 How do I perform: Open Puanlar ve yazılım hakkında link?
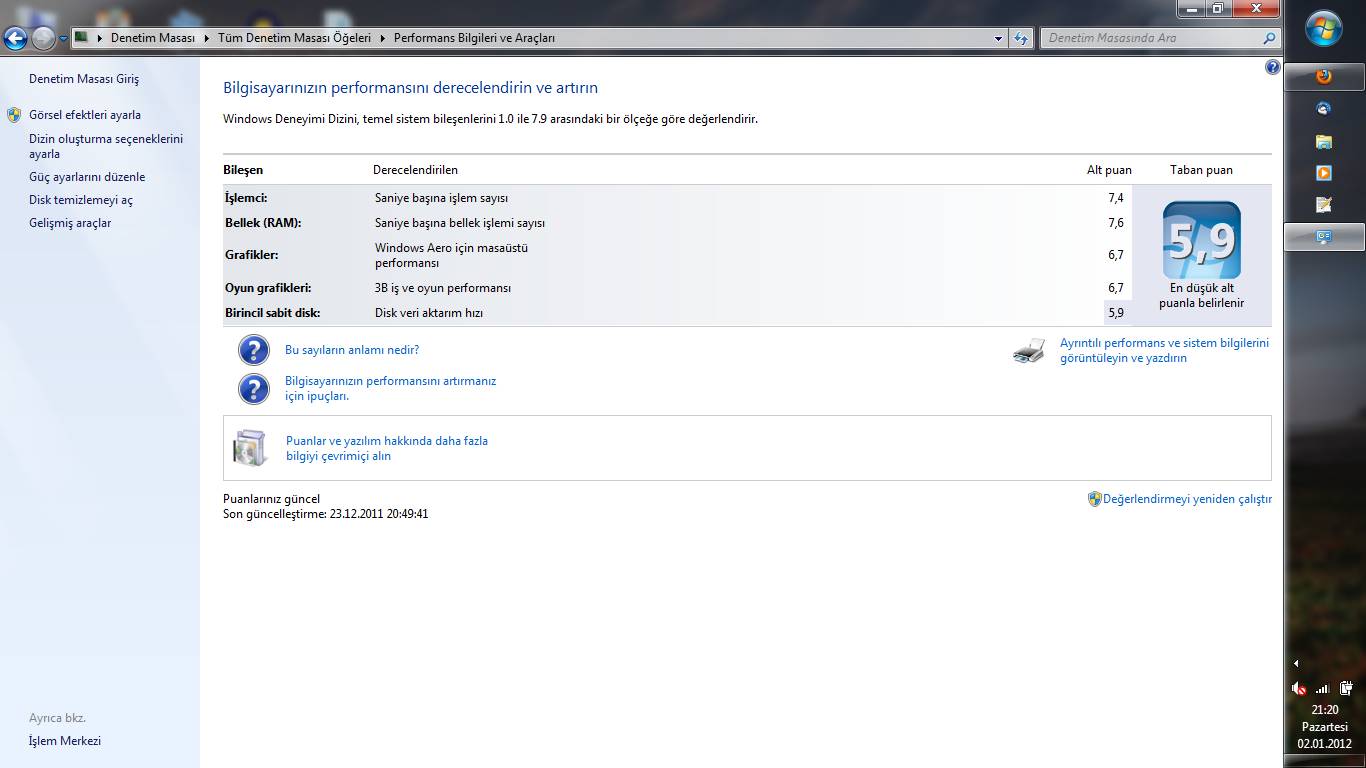coord(387,448)
